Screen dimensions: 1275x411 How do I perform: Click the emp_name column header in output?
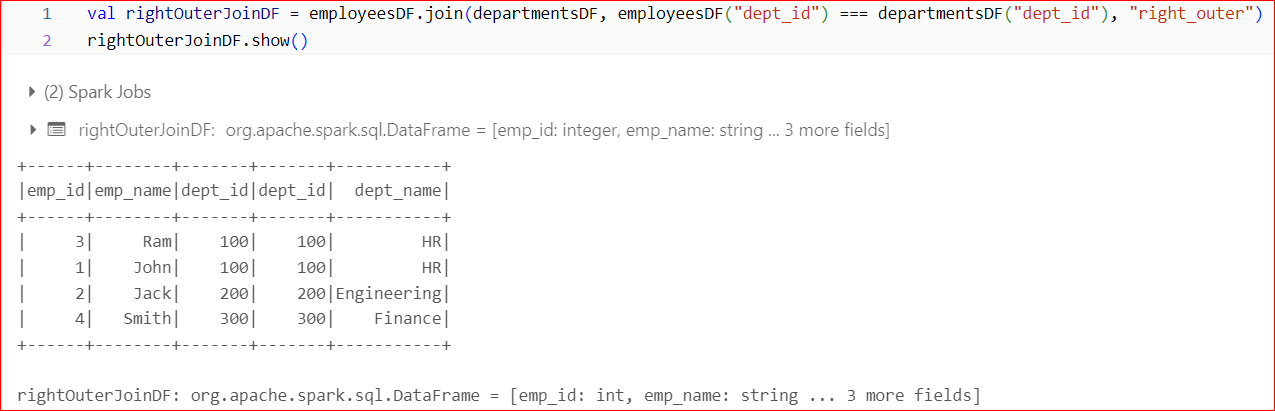click(x=134, y=190)
